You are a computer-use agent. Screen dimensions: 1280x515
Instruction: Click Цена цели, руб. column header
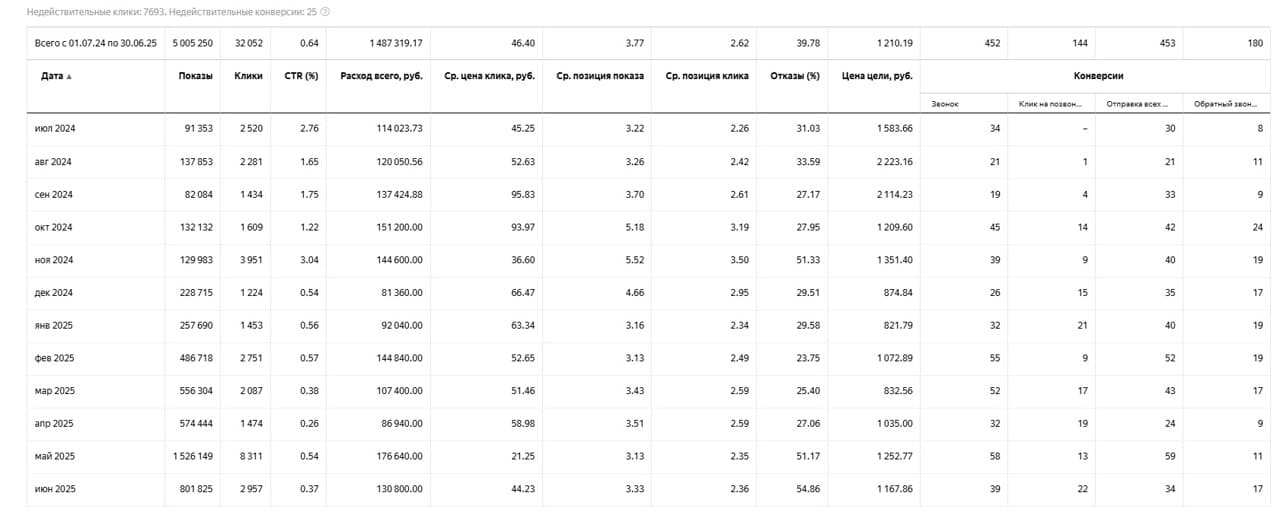click(x=877, y=76)
